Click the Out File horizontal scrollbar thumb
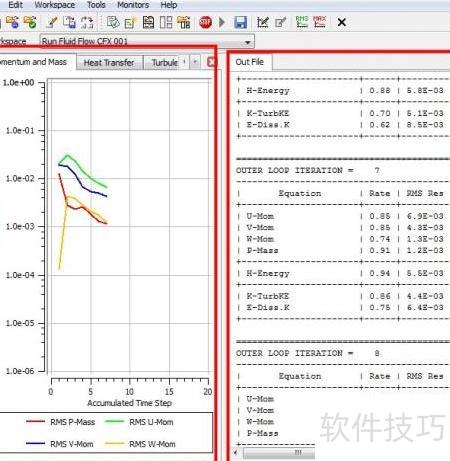Image resolution: width=450 pixels, height=461 pixels. pyautogui.click(x=279, y=452)
